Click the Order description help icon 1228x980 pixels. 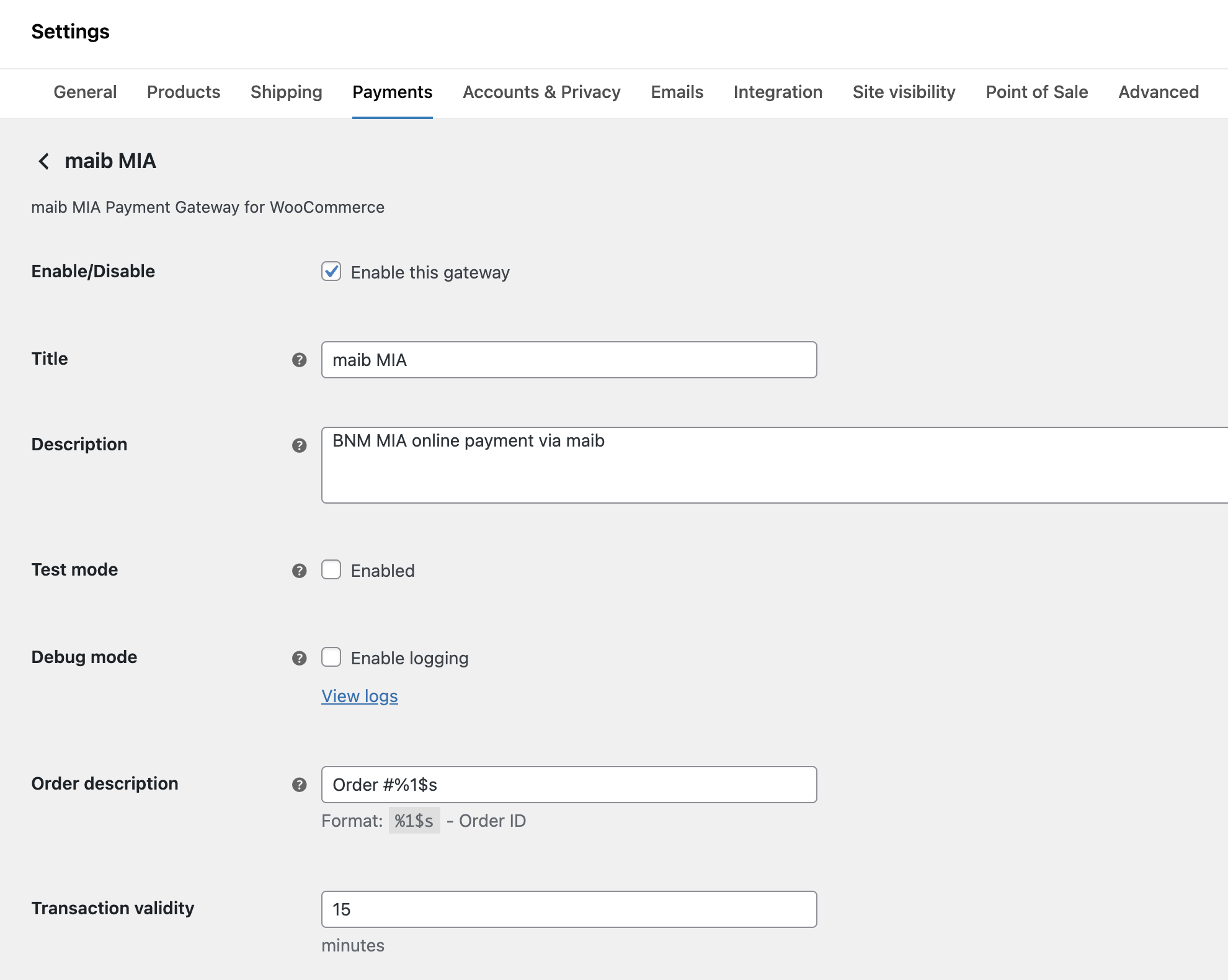click(300, 784)
